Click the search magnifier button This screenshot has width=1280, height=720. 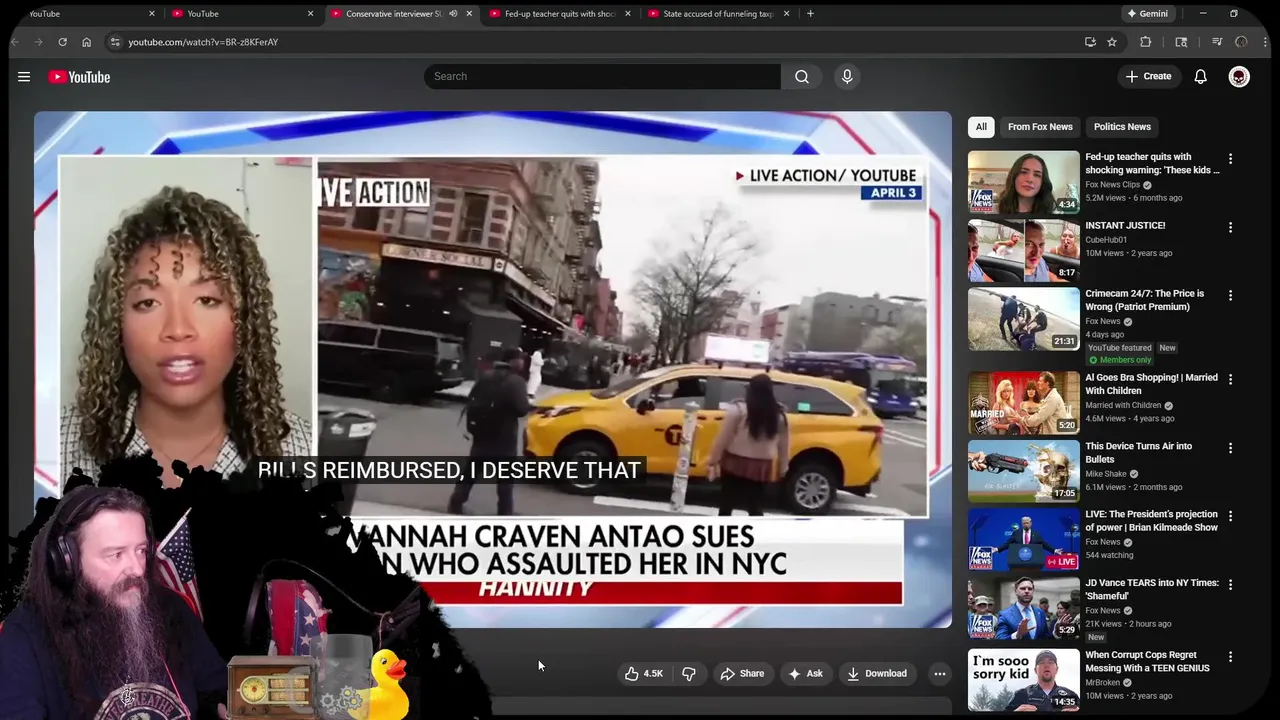coord(802,76)
